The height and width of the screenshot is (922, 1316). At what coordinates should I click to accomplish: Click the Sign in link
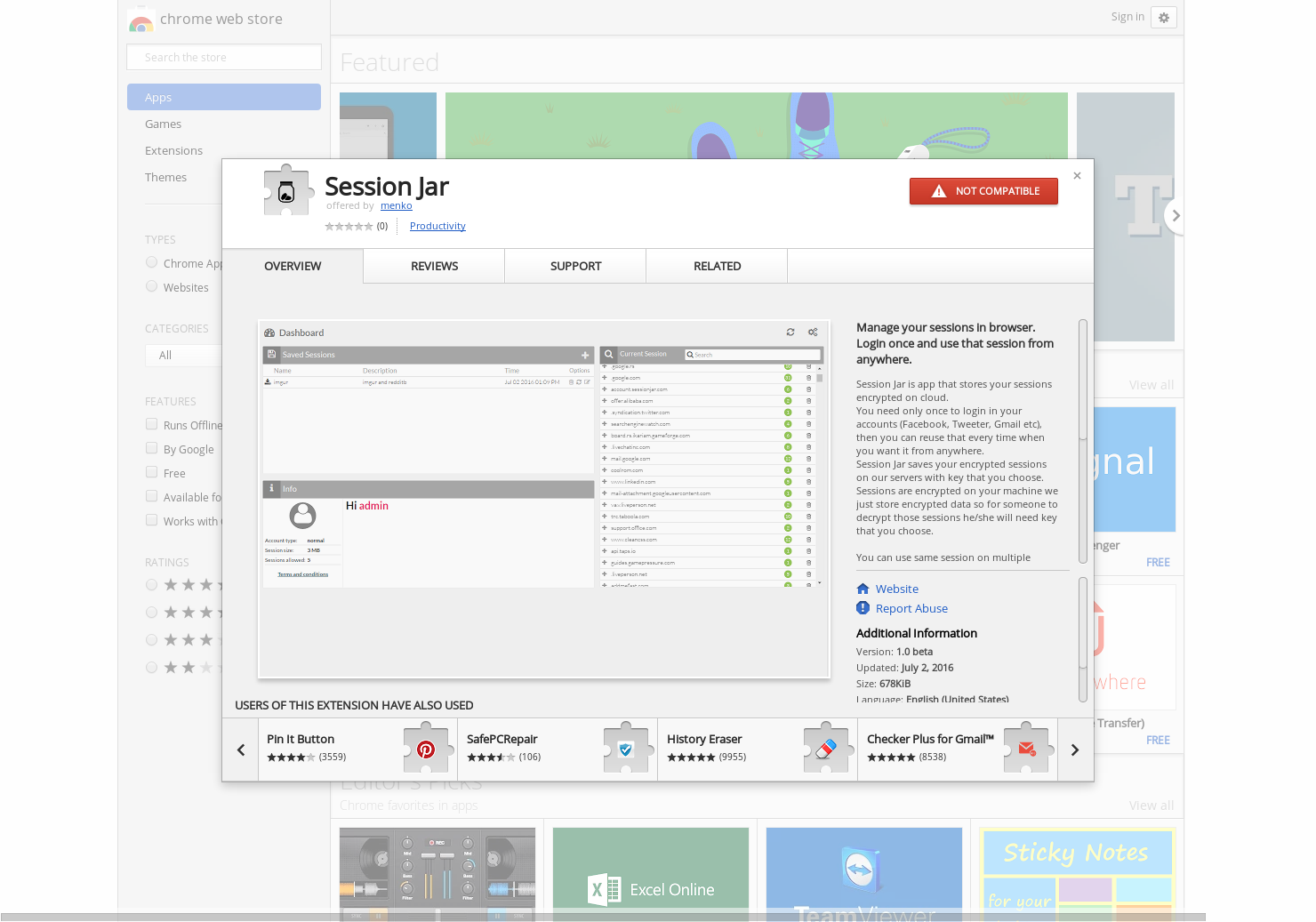coord(1127,17)
